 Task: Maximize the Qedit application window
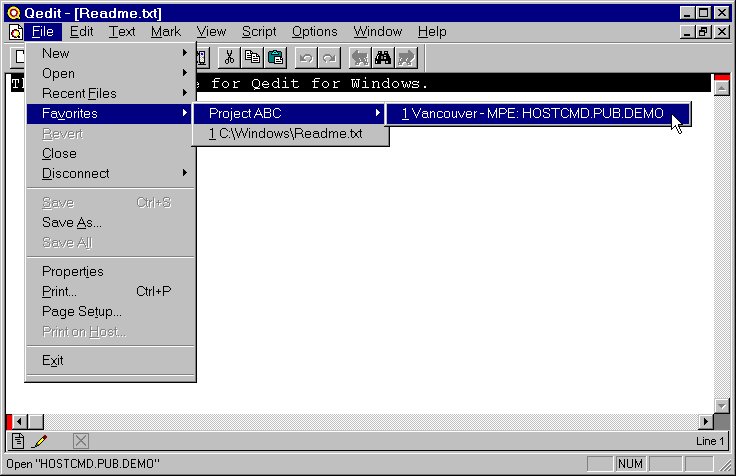coord(703,13)
